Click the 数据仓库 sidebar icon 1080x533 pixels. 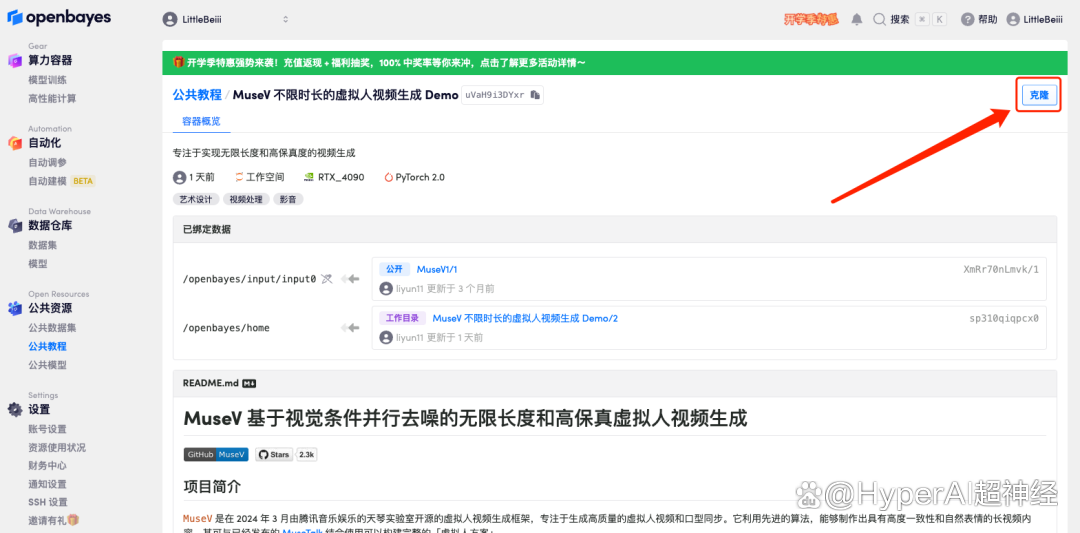pos(15,226)
